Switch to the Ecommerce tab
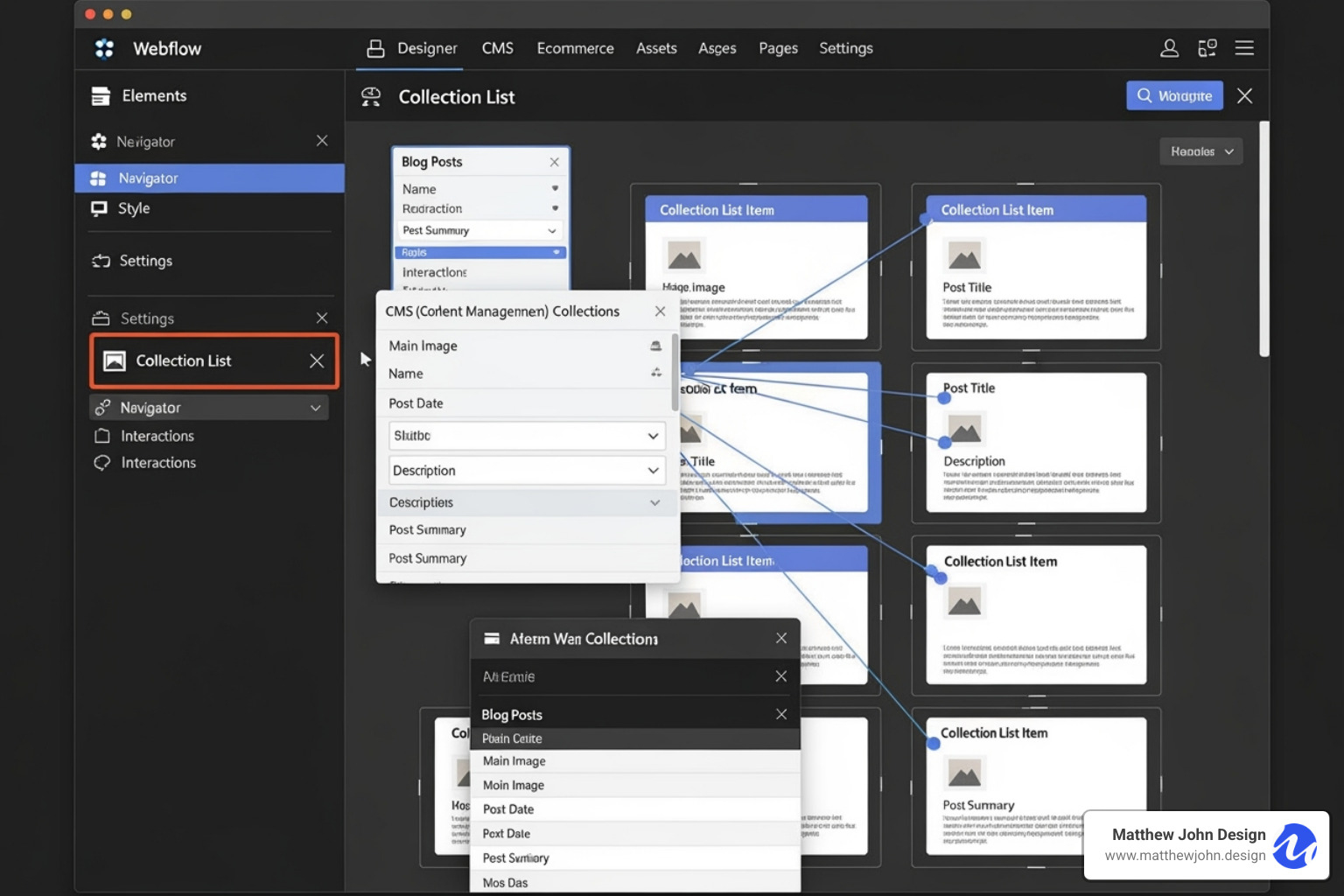 pos(575,48)
